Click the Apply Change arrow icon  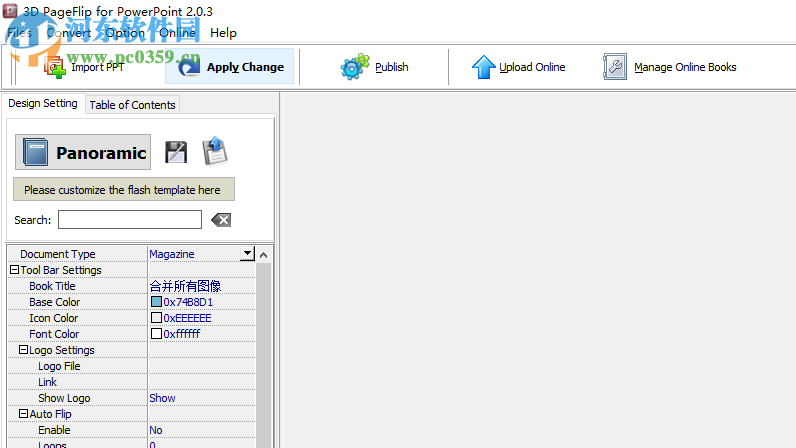(189, 67)
